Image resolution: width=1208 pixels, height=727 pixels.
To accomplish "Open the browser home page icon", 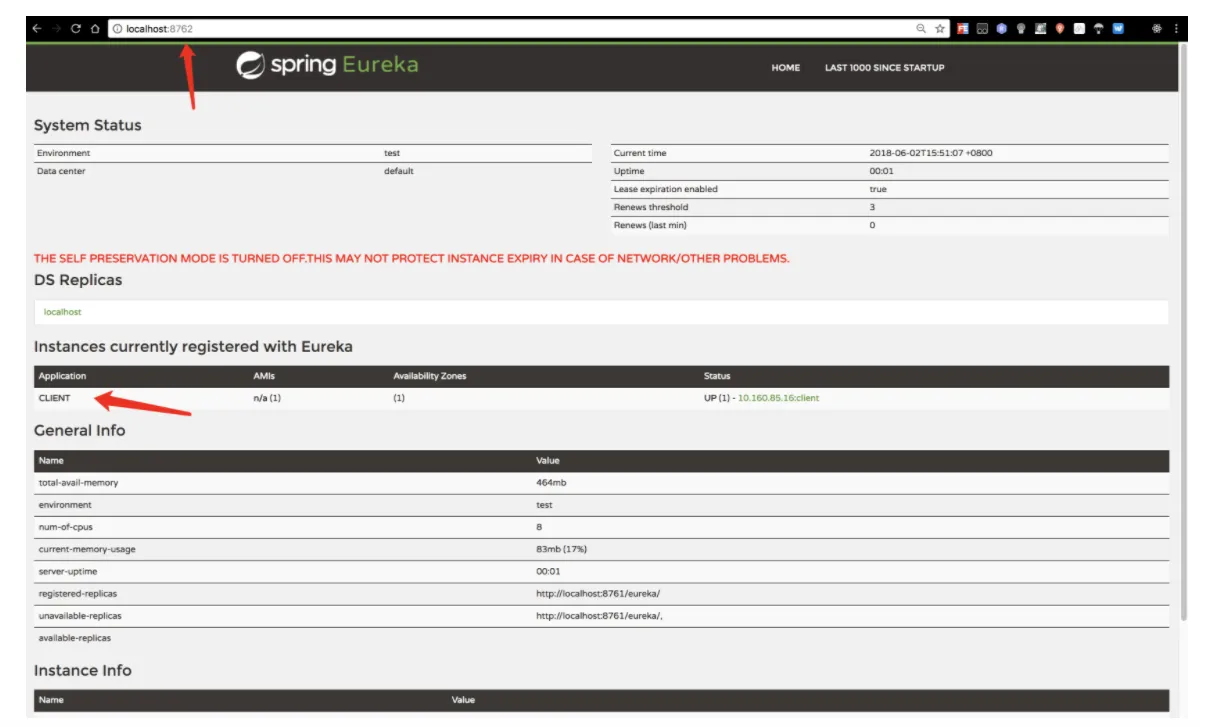I will pyautogui.click(x=95, y=29).
